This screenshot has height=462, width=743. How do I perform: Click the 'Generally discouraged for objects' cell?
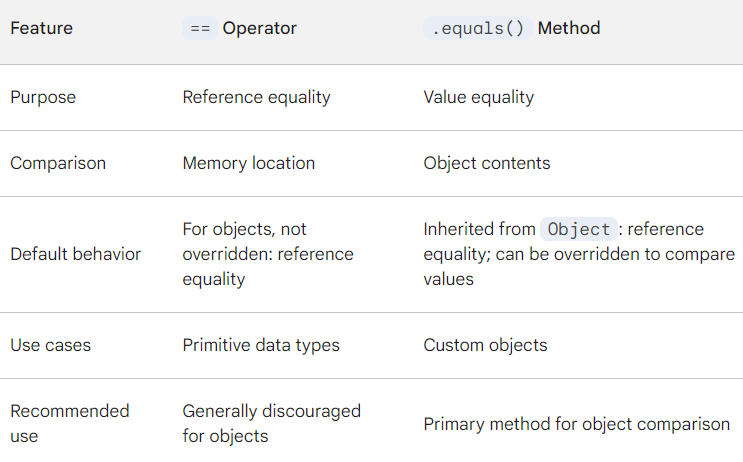pyautogui.click(x=272, y=424)
